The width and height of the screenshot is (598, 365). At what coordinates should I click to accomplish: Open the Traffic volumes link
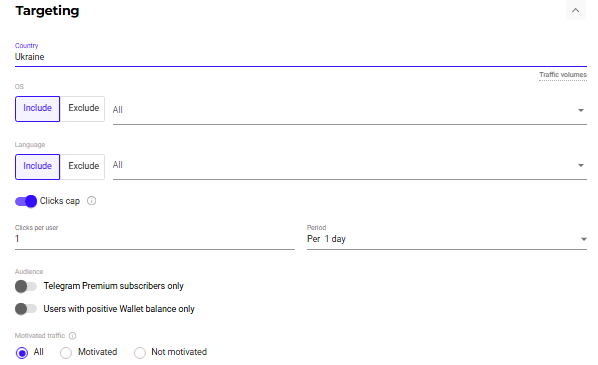(563, 75)
